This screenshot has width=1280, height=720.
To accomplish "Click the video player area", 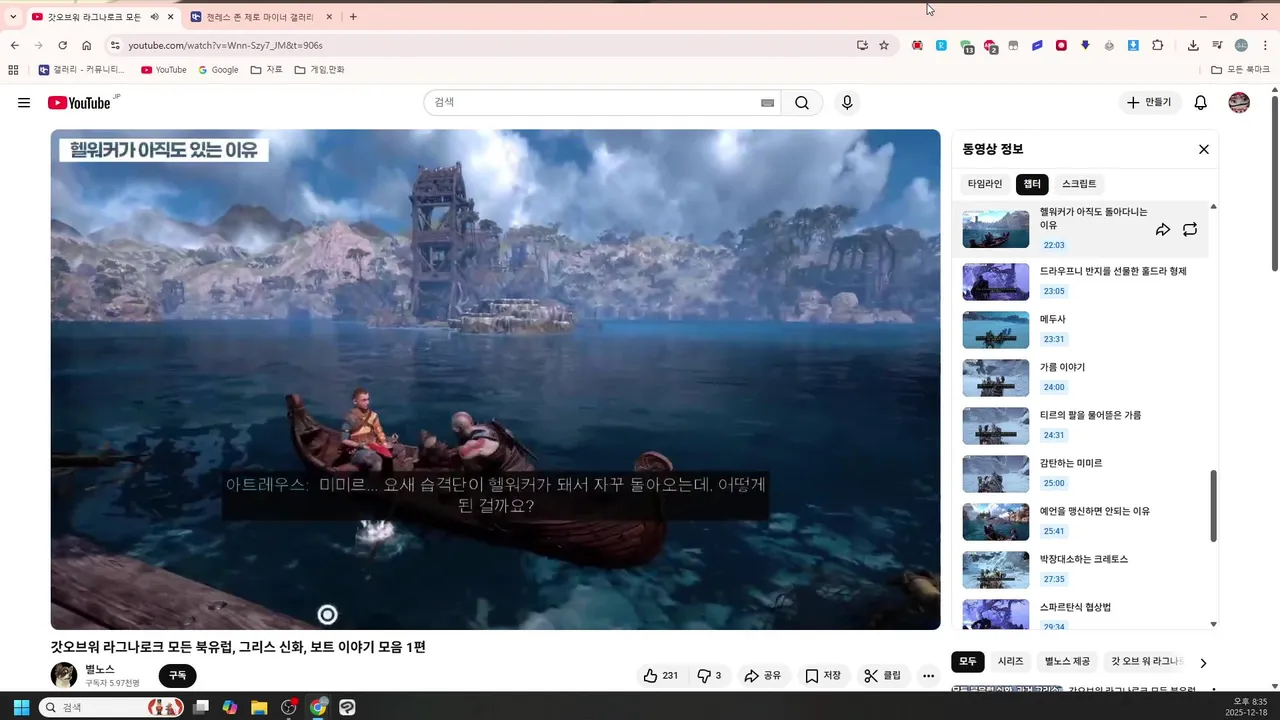I will [x=495, y=379].
